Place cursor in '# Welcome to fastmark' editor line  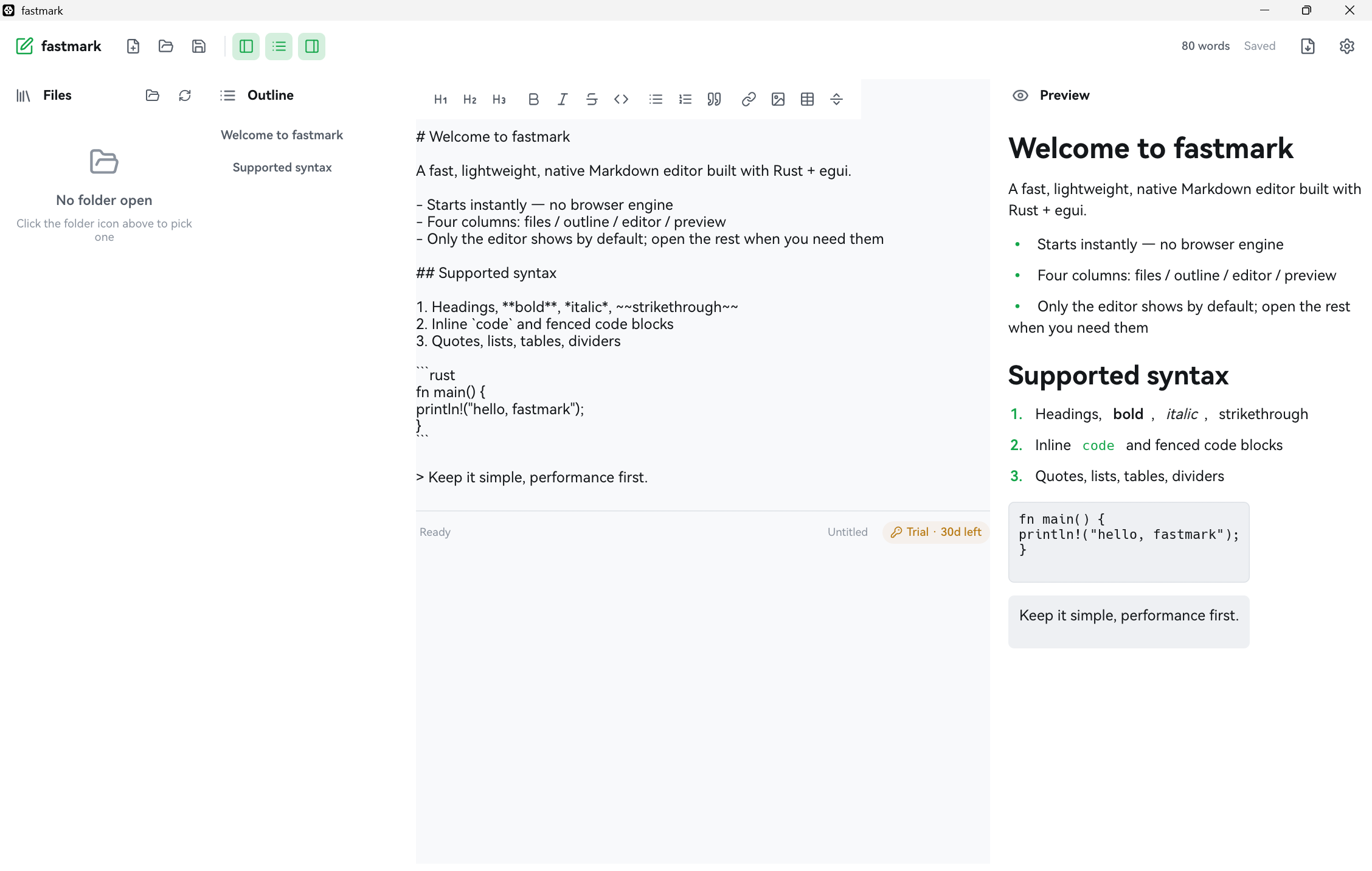493,137
